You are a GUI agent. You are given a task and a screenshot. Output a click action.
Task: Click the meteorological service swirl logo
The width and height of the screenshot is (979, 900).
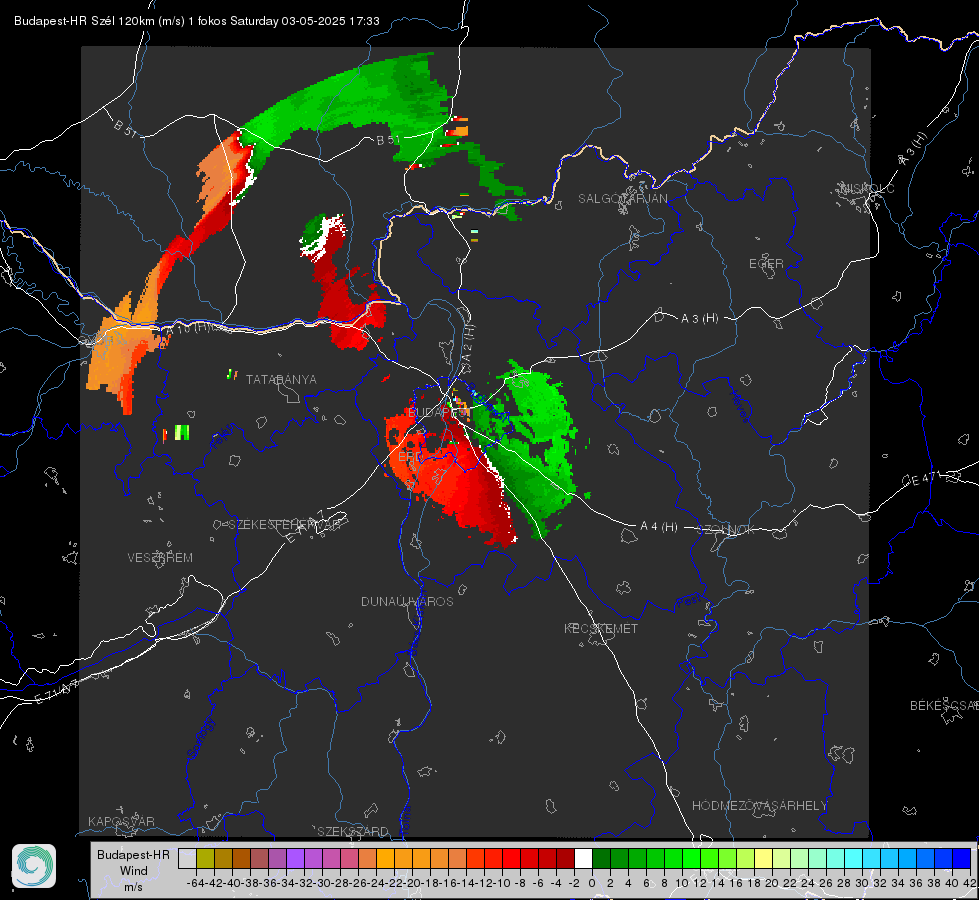point(34,866)
